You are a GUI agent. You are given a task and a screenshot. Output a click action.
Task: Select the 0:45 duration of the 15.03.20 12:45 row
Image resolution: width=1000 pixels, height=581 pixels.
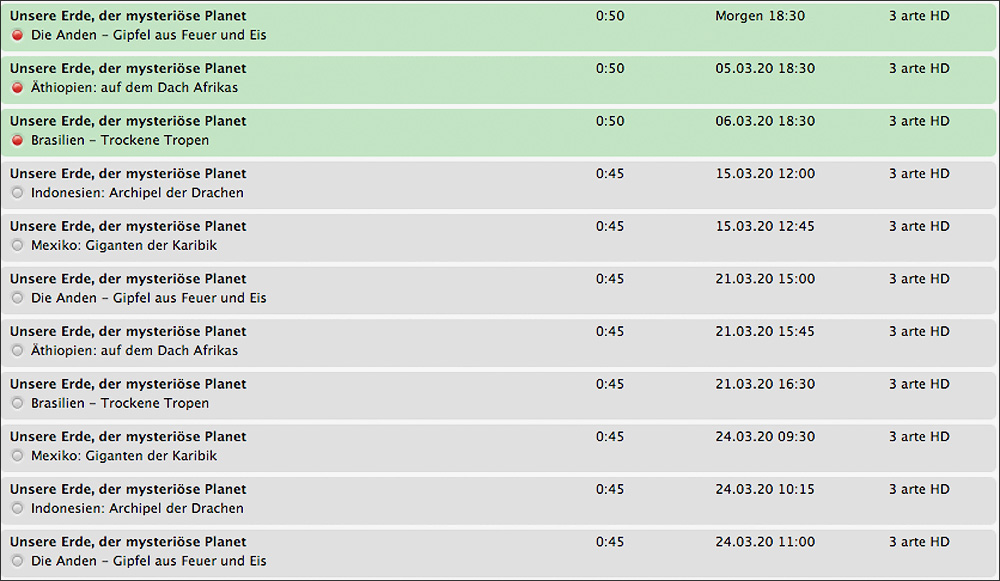tap(610, 226)
